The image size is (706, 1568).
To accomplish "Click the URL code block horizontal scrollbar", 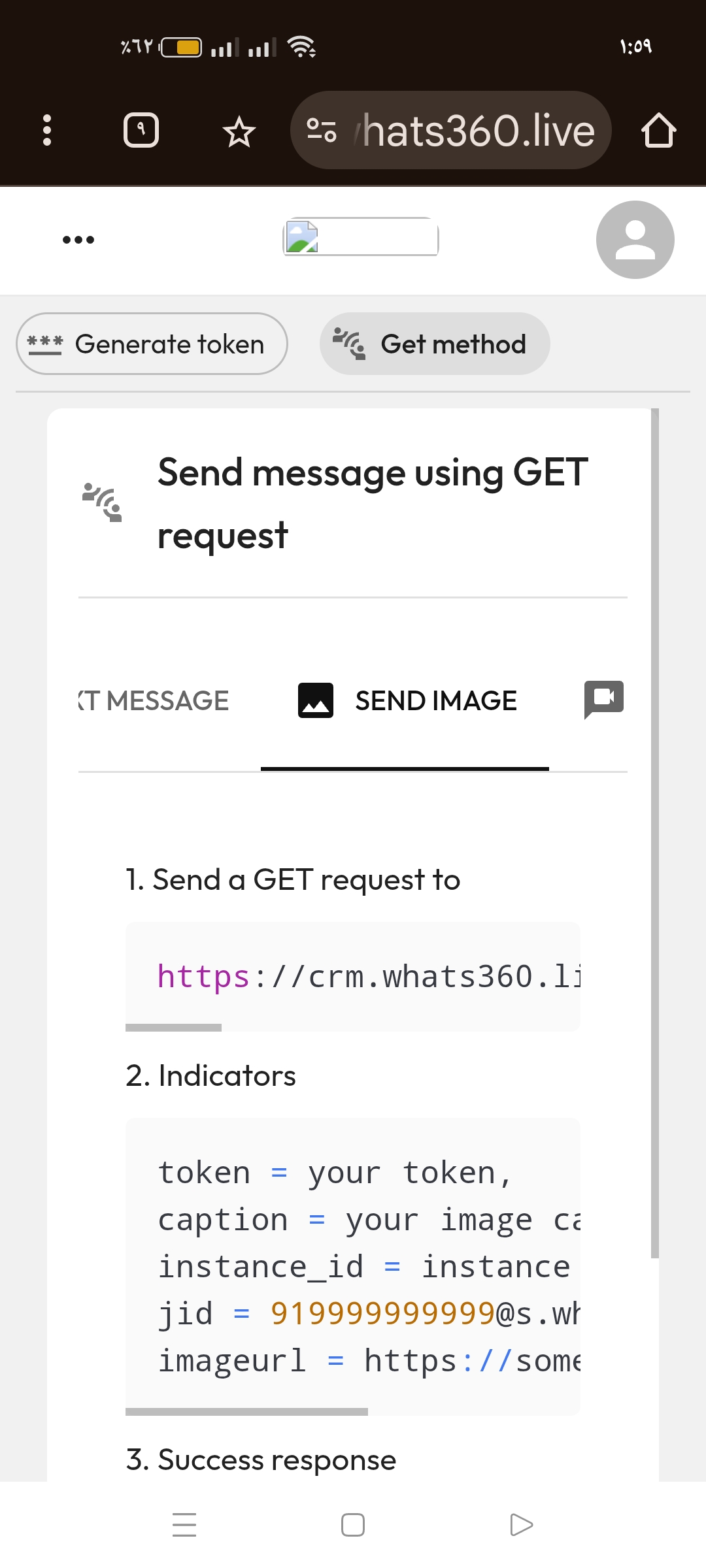I will click(174, 1028).
